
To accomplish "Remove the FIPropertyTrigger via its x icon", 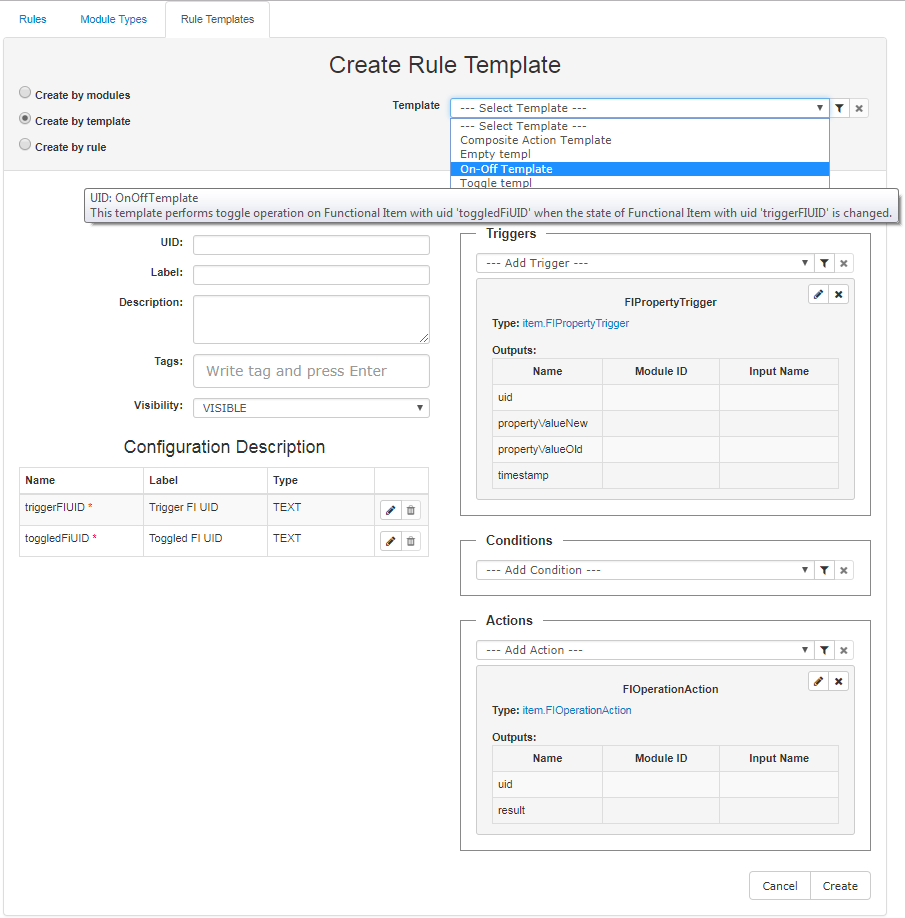I will pyautogui.click(x=838, y=294).
